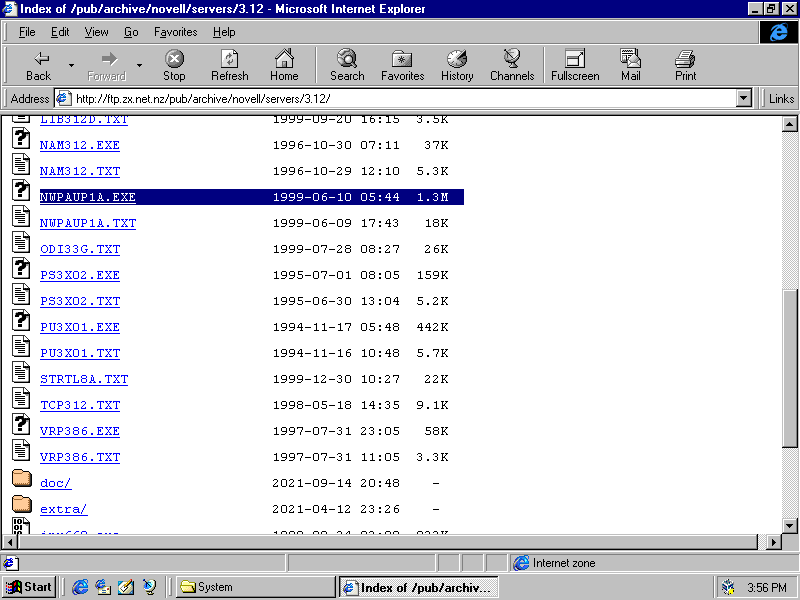The image size is (800, 600).
Task: Open the NWPAUP1A.TXT link
Action: [x=88, y=223]
